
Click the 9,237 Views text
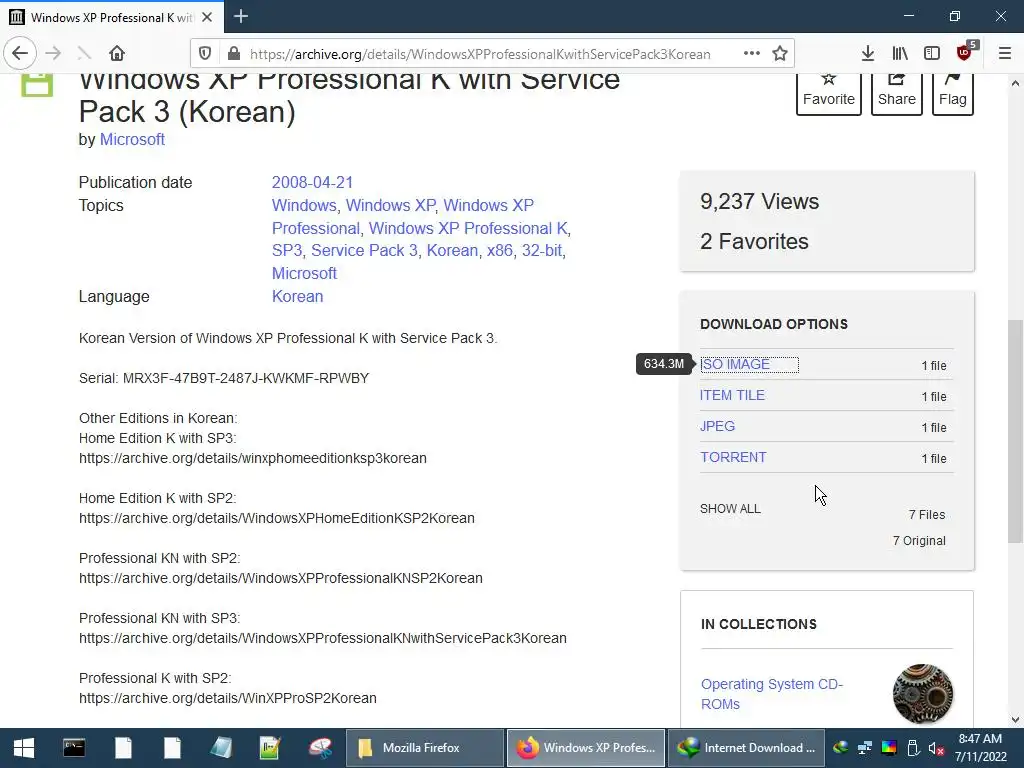pyautogui.click(x=759, y=201)
